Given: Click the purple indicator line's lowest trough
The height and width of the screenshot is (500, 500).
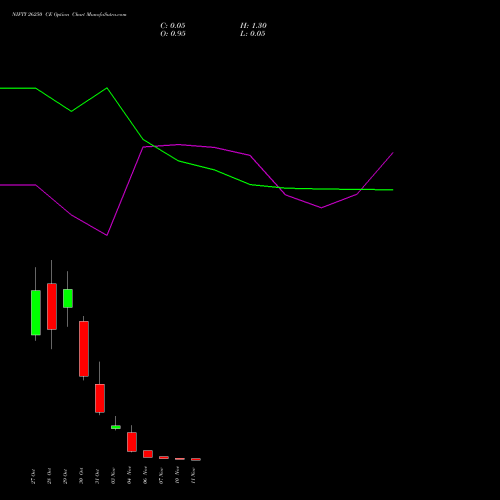Looking at the screenshot, I should (107, 235).
